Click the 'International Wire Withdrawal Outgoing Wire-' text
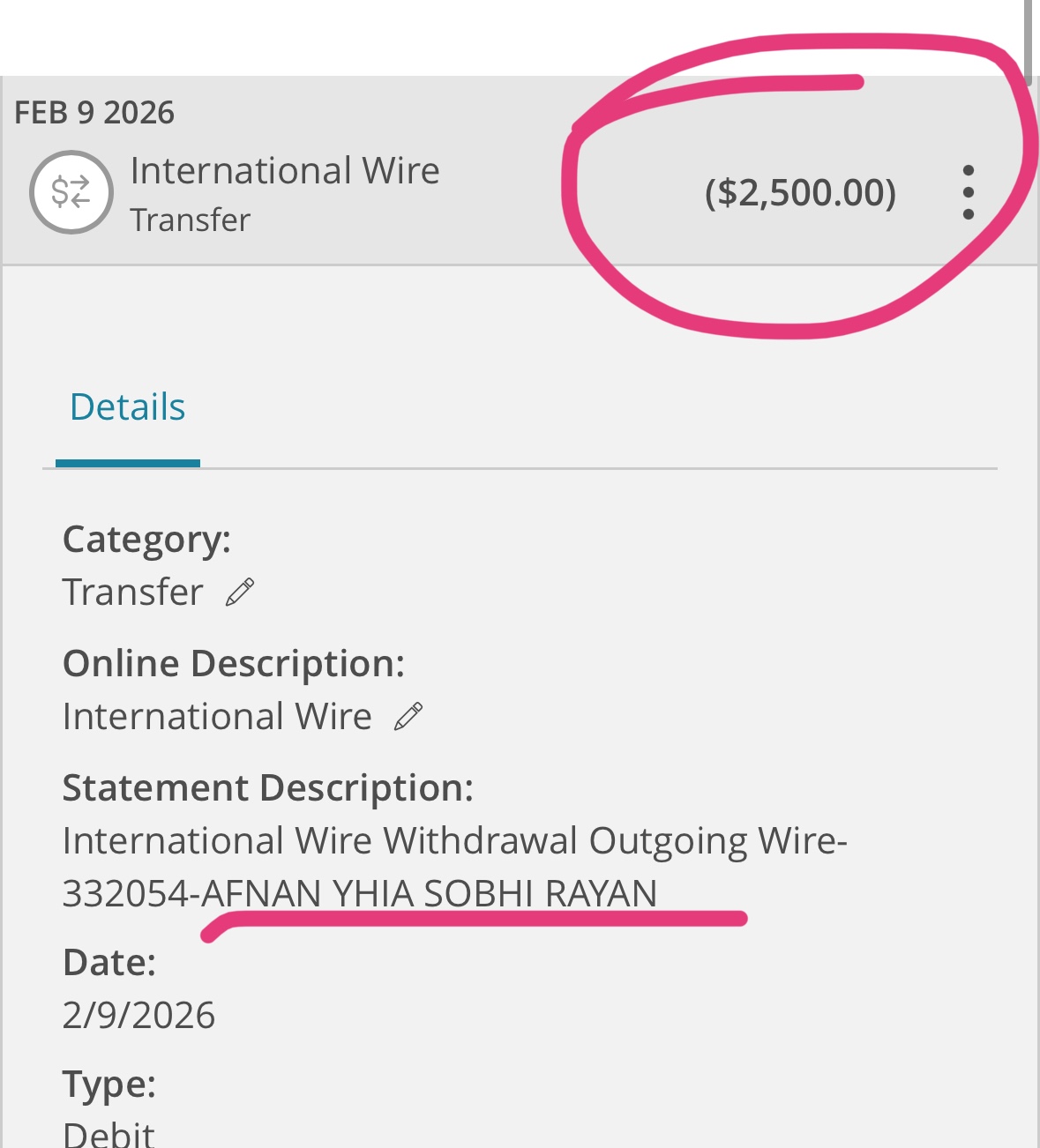The width and height of the screenshot is (1040, 1148). point(454,841)
